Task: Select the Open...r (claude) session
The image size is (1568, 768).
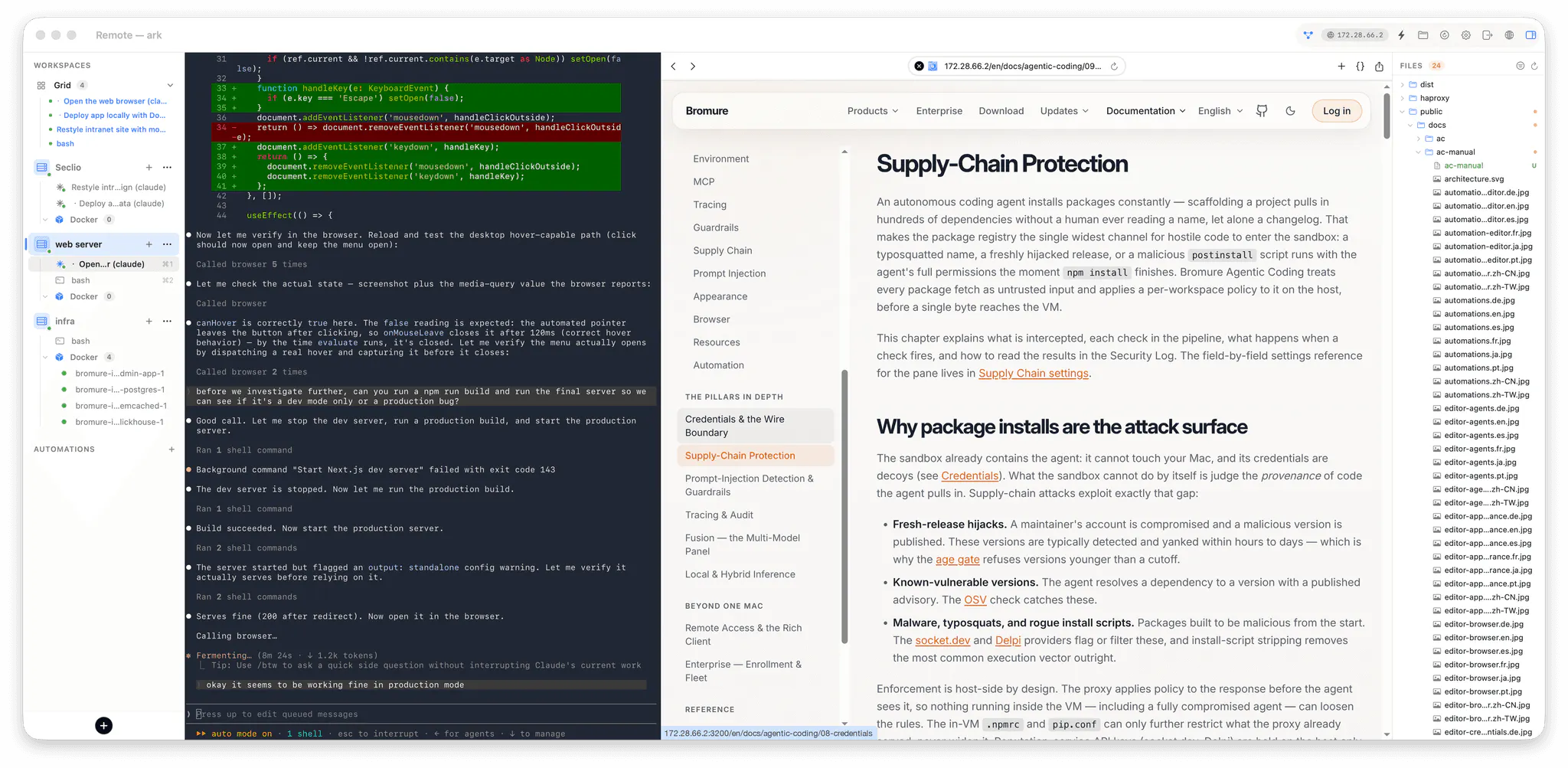Action: click(104, 264)
